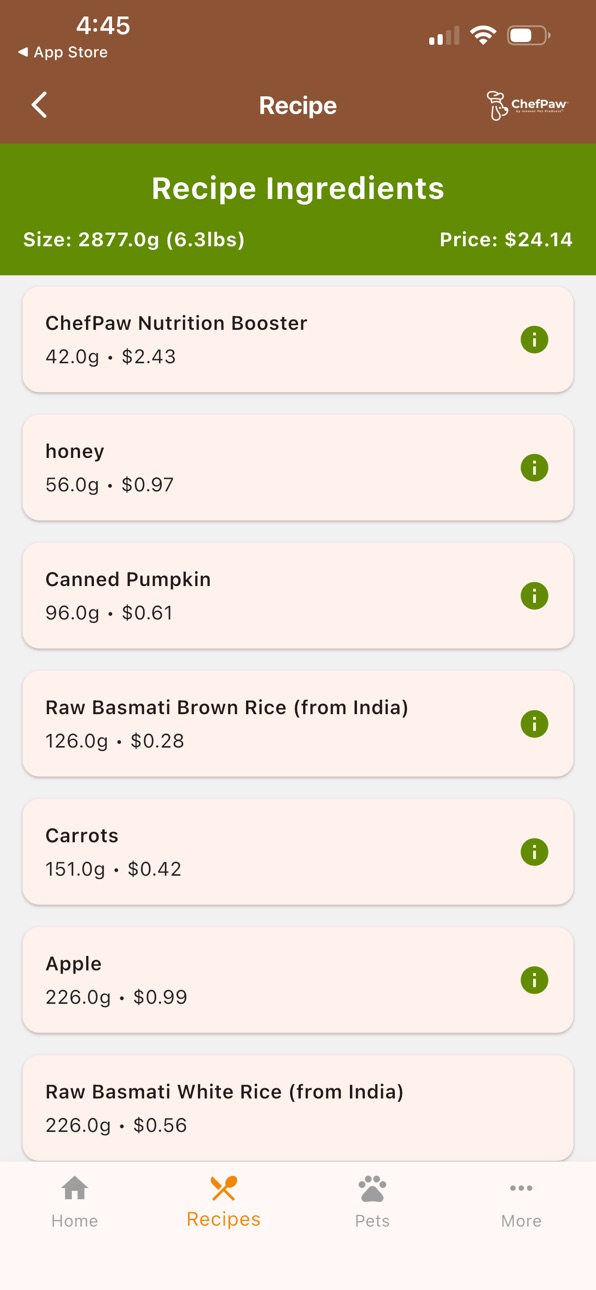
Task: Open Raw Basmati White Rice card
Action: 298,1108
